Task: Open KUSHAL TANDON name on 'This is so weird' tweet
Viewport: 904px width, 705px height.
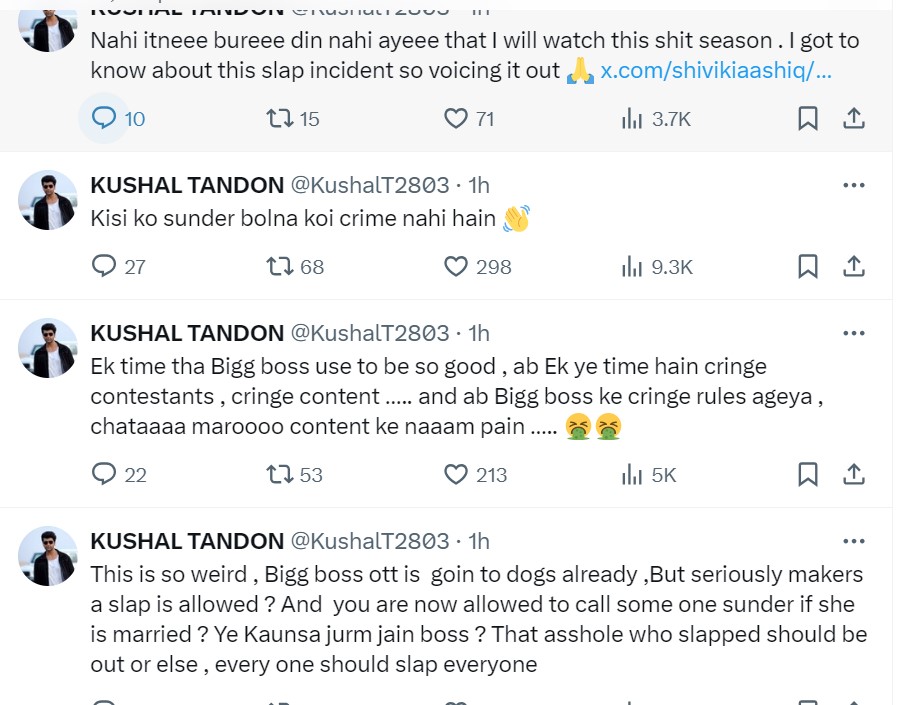Action: click(x=187, y=541)
